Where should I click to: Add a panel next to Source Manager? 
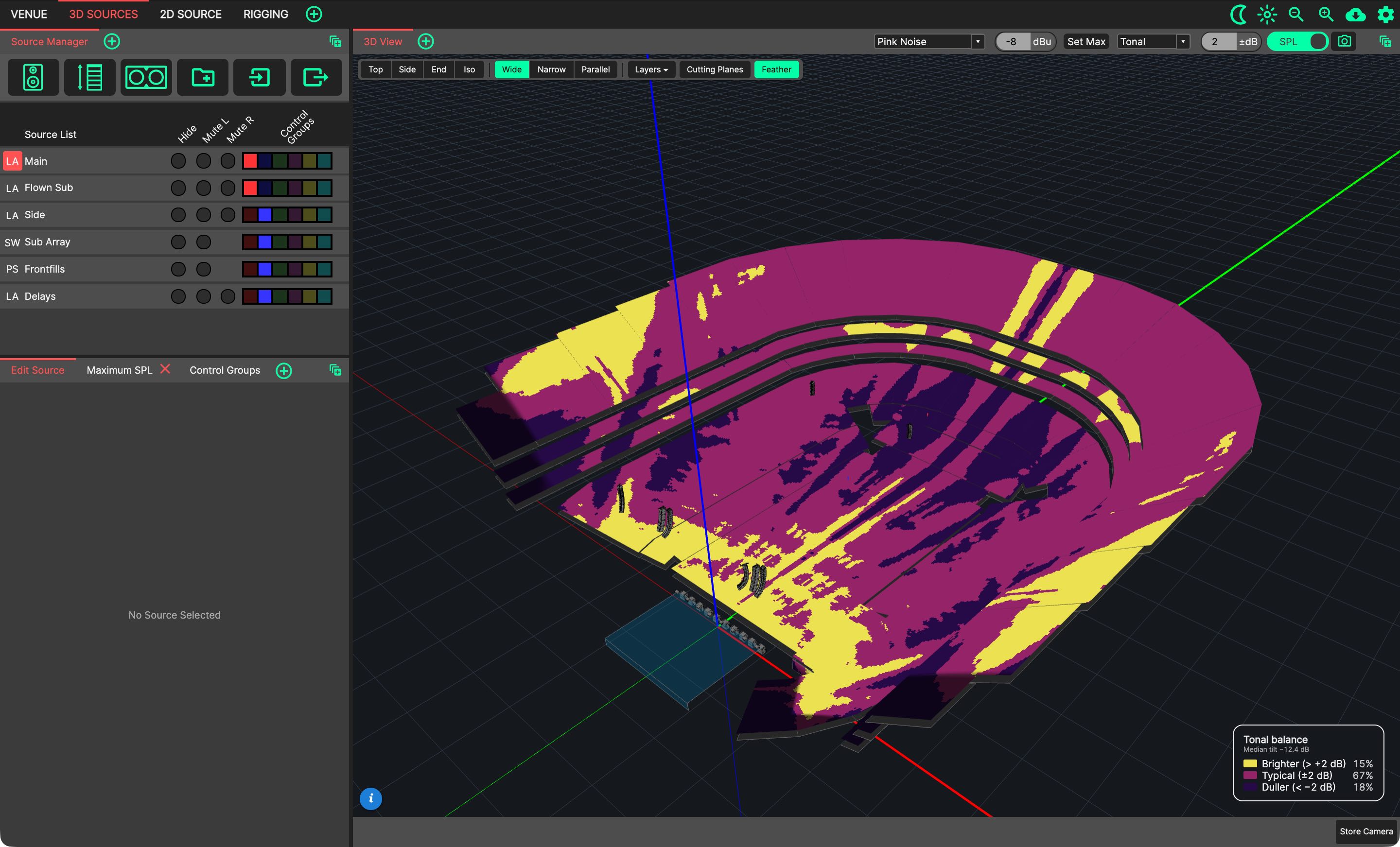pos(112,41)
